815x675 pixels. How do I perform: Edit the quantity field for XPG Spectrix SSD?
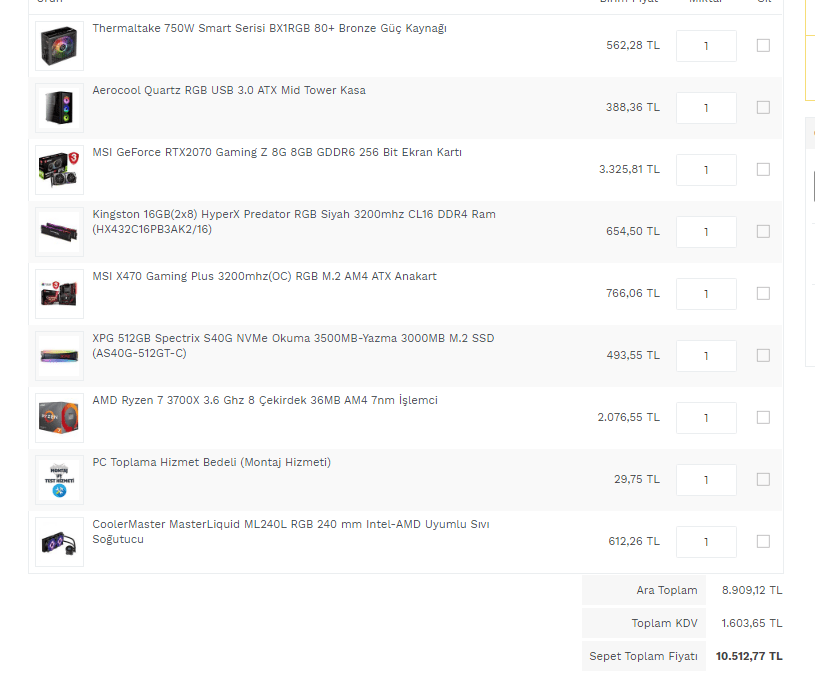pos(706,356)
